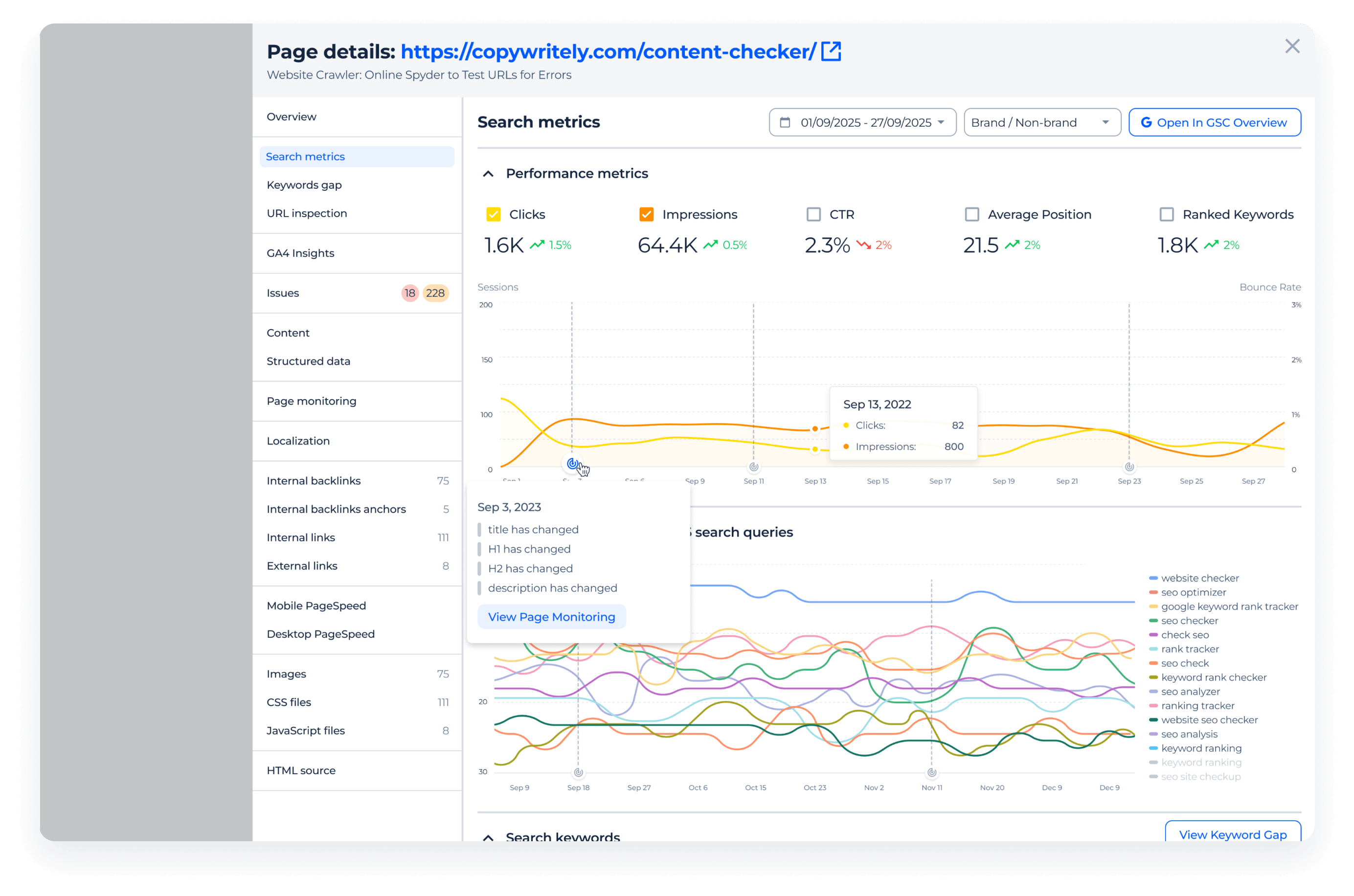Open external link icon next to page URL

click(x=831, y=51)
